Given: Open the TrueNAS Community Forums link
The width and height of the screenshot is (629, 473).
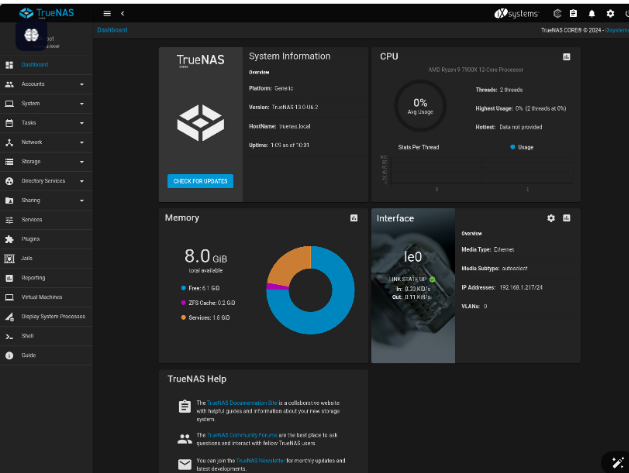Looking at the screenshot, I should coord(248,436).
